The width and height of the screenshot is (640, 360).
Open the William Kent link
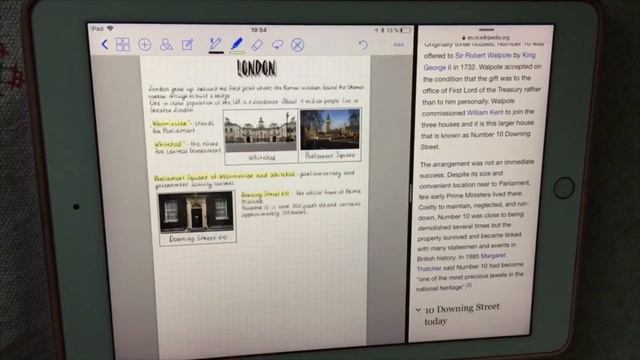[x=485, y=112]
